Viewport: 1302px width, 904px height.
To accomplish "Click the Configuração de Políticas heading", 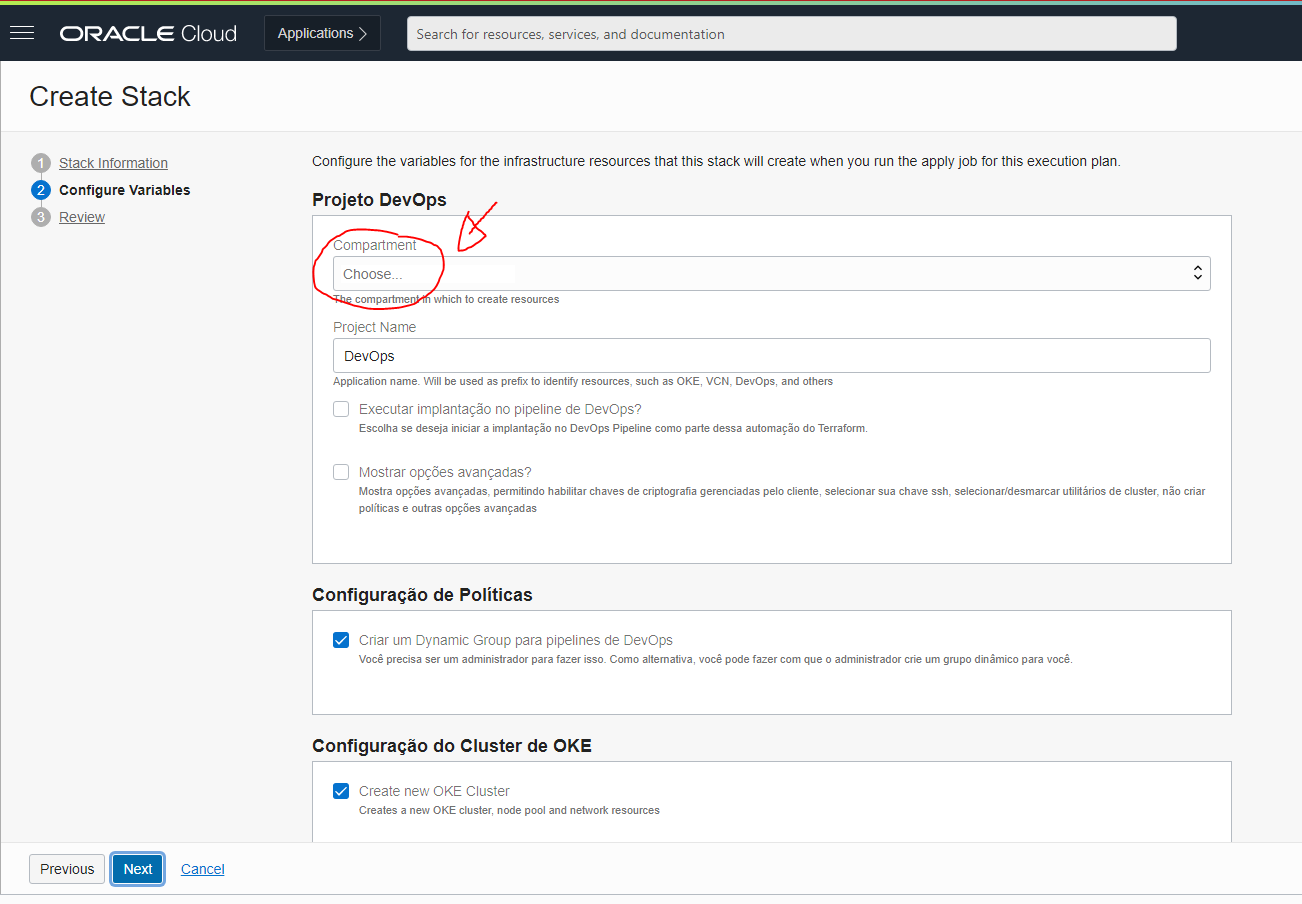I will pyautogui.click(x=422, y=595).
